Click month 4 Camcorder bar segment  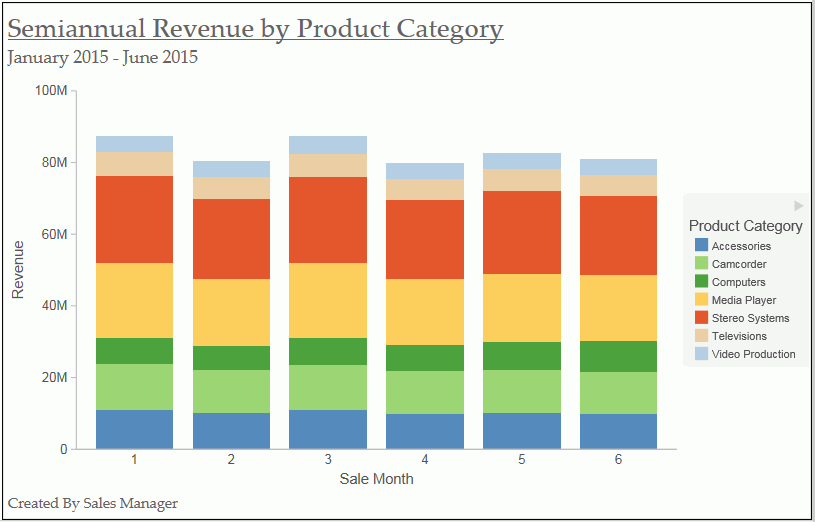425,393
